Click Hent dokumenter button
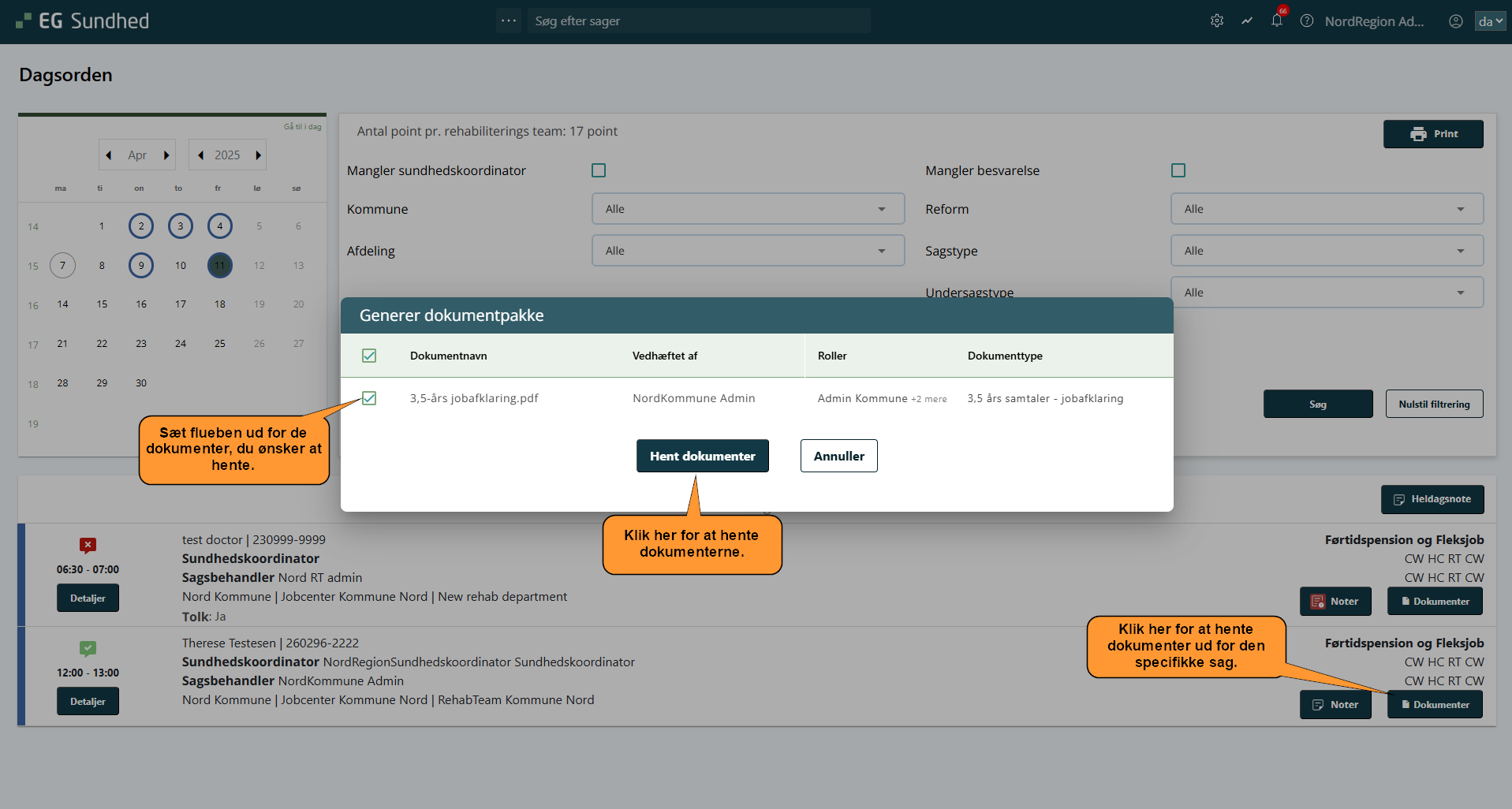The width and height of the screenshot is (1512, 809). tap(702, 456)
